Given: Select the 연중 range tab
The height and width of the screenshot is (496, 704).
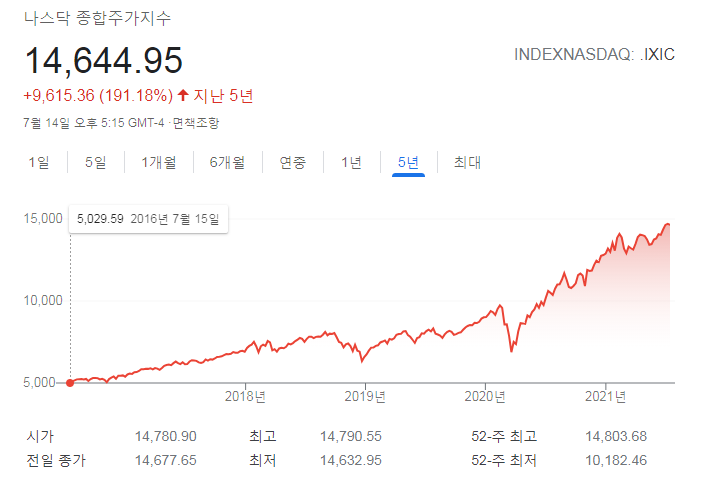Looking at the screenshot, I should pyautogui.click(x=293, y=162).
